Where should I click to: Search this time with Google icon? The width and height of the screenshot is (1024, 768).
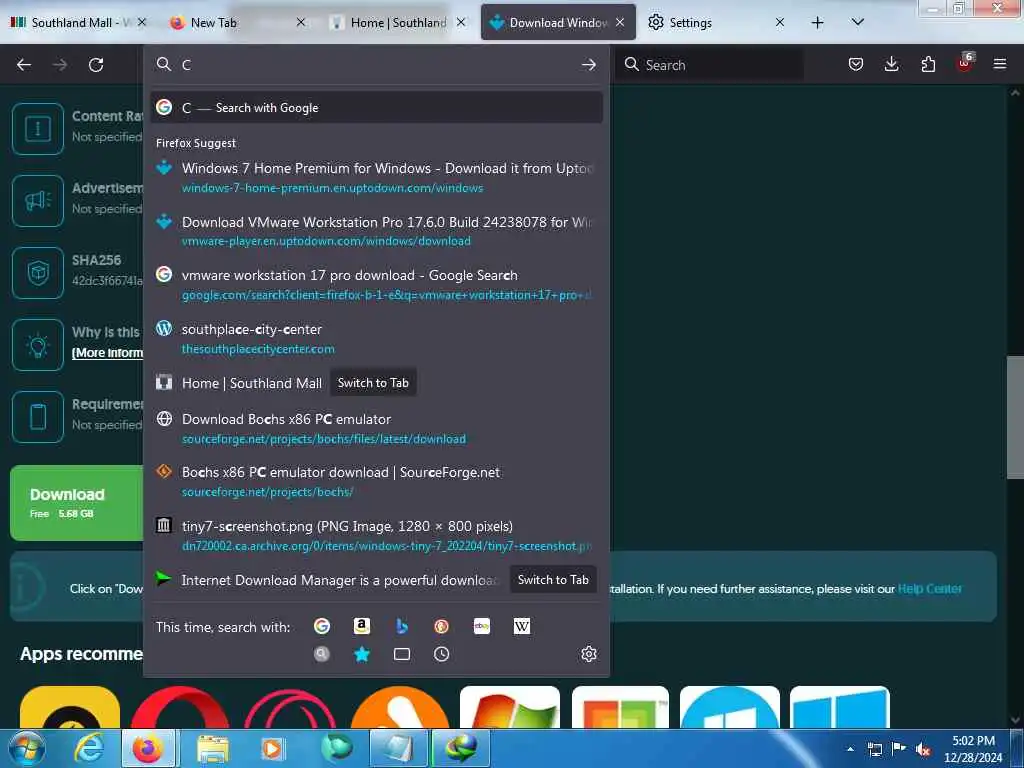click(322, 626)
